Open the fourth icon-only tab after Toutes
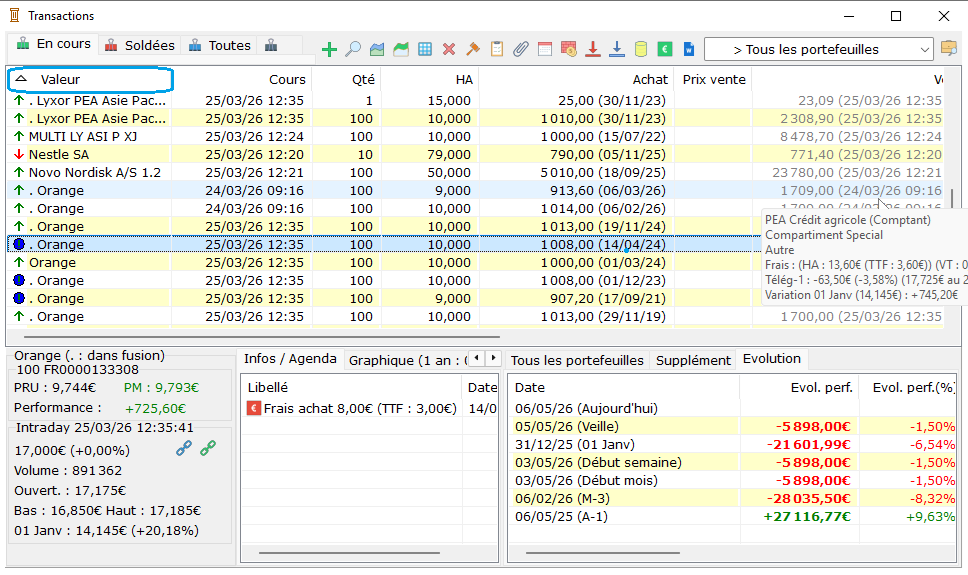Image resolution: width=968 pixels, height=575 pixels. click(x=271, y=45)
